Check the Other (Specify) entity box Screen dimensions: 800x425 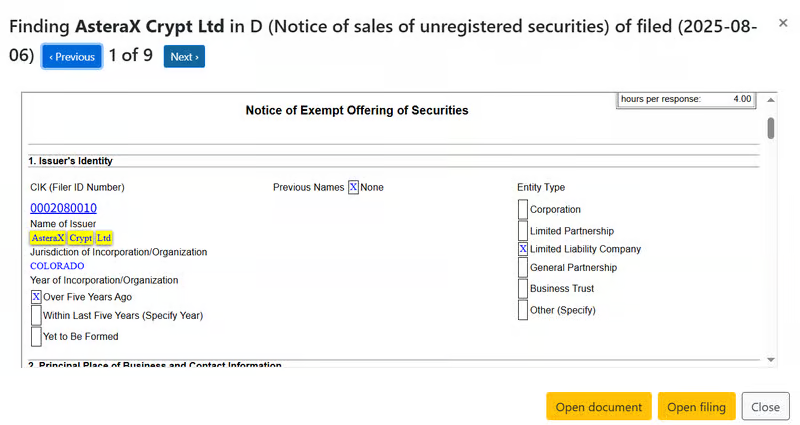pyautogui.click(x=523, y=310)
